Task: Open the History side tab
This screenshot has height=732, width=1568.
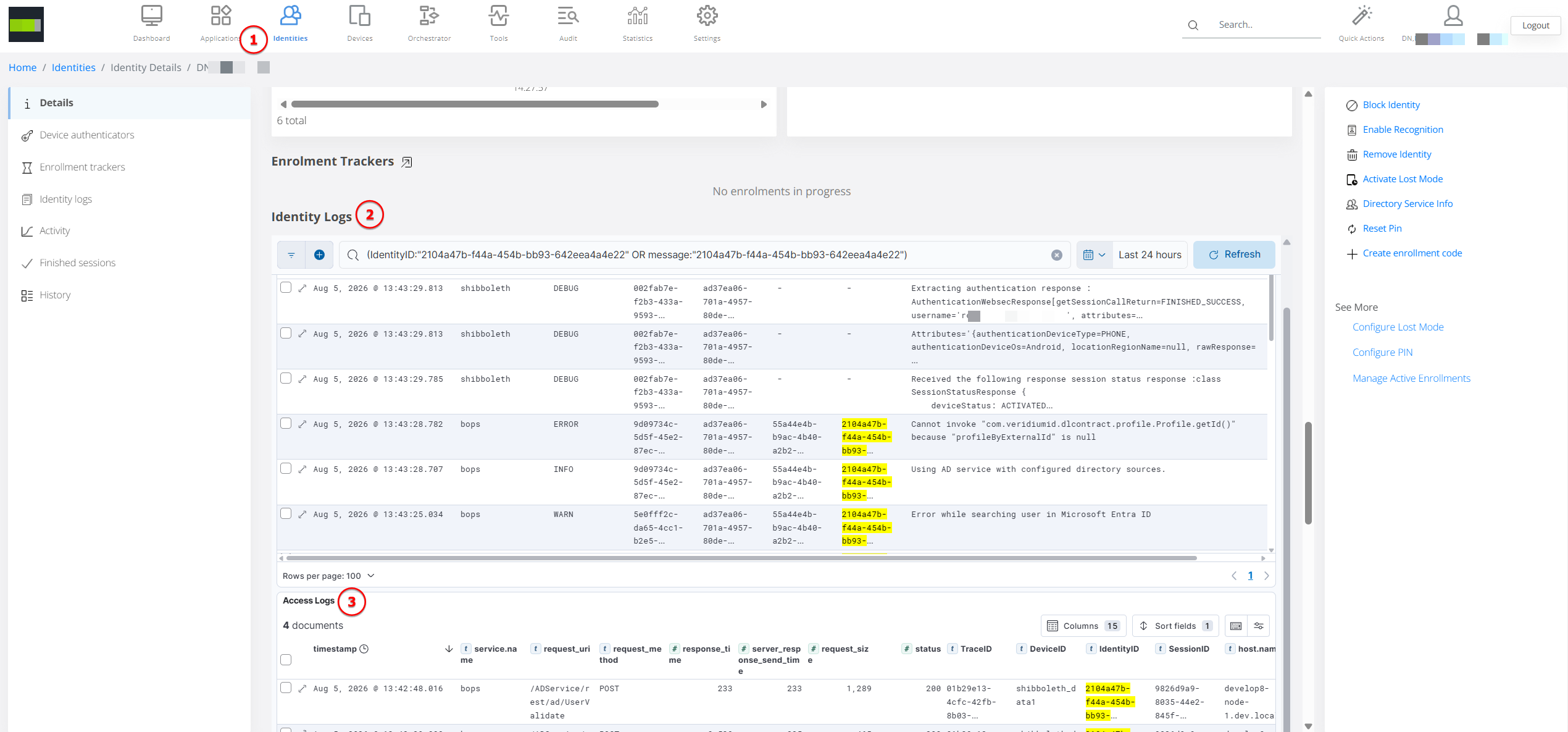Action: (x=130, y=295)
